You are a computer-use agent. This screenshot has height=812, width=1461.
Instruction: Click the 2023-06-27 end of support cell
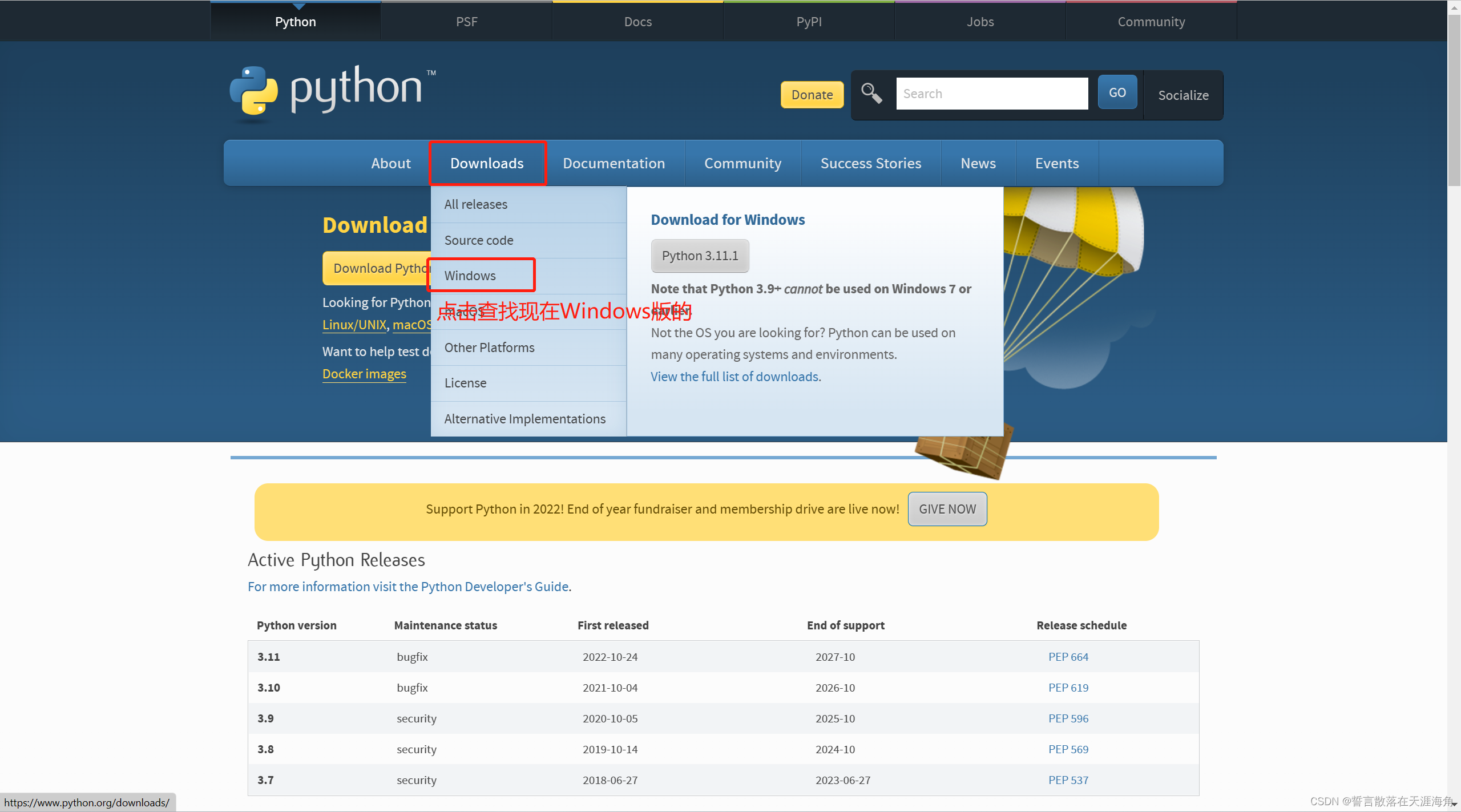[x=843, y=780]
